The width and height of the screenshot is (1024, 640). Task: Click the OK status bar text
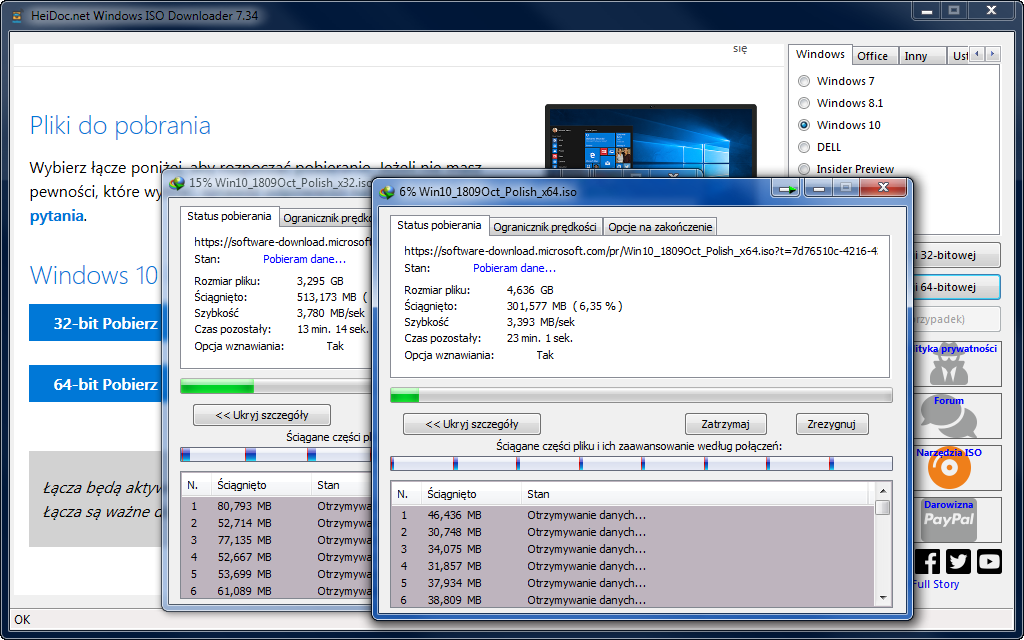coord(22,620)
